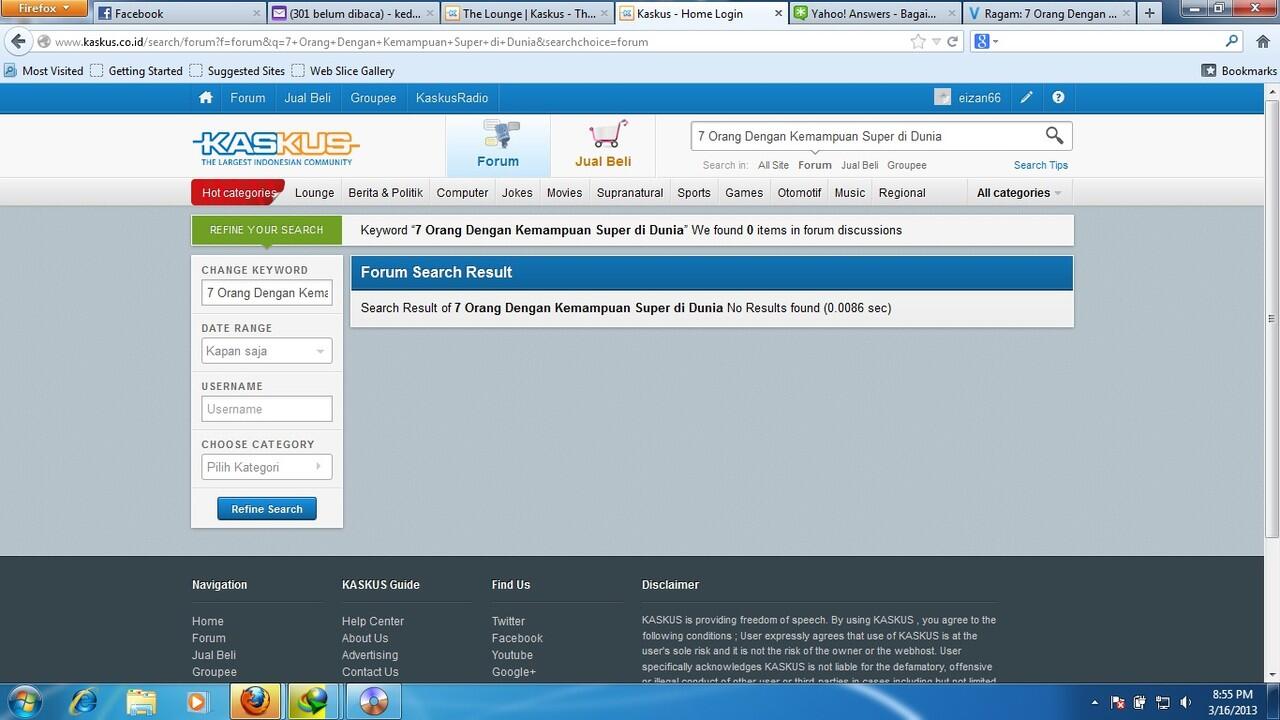Select the Jual Beli cart icon tab
1280x720 pixels.
[x=603, y=145]
